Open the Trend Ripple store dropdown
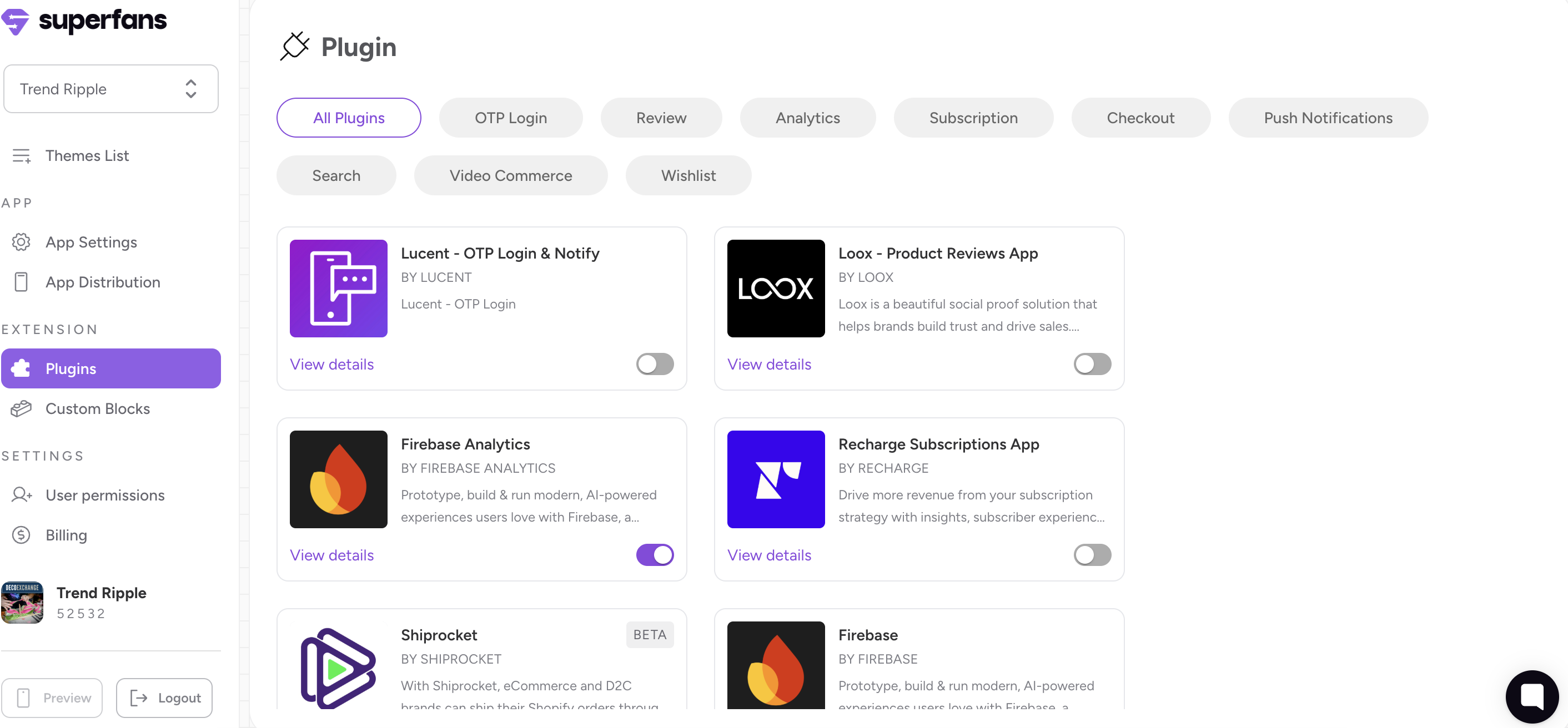 click(111, 89)
